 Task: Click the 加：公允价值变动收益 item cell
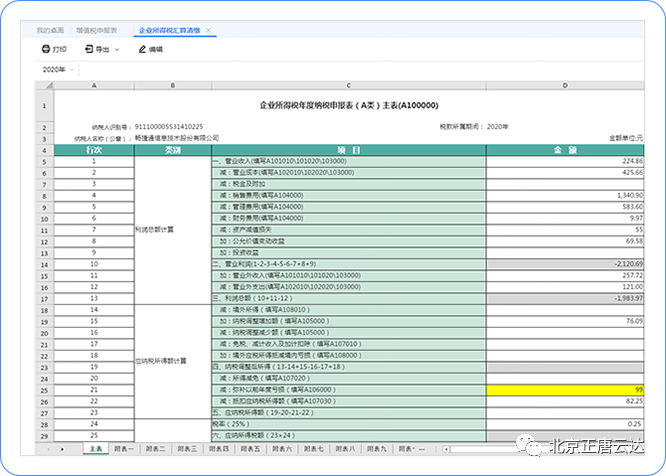[349, 241]
